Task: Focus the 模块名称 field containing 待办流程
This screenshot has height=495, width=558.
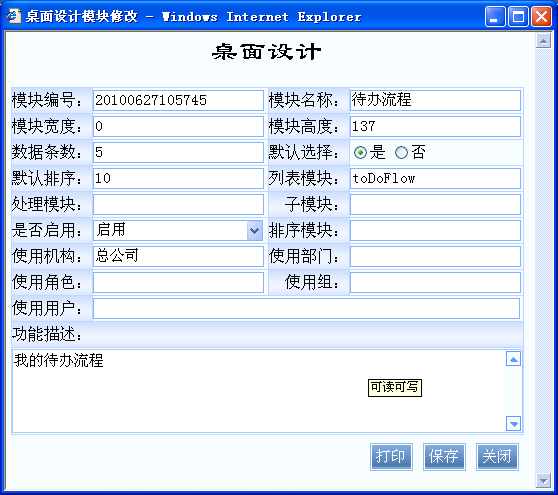Action: point(435,100)
